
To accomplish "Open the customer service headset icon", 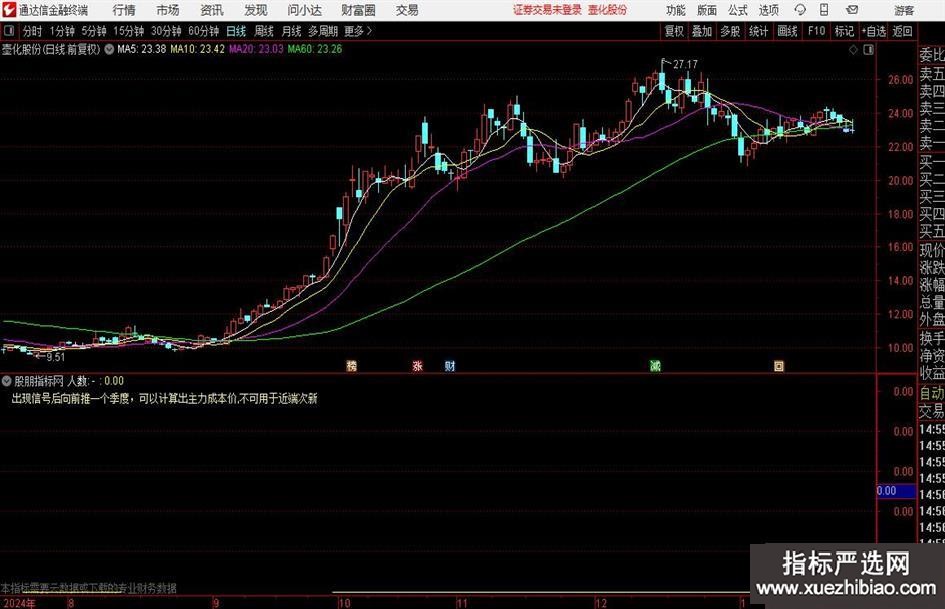I will tap(800, 10).
